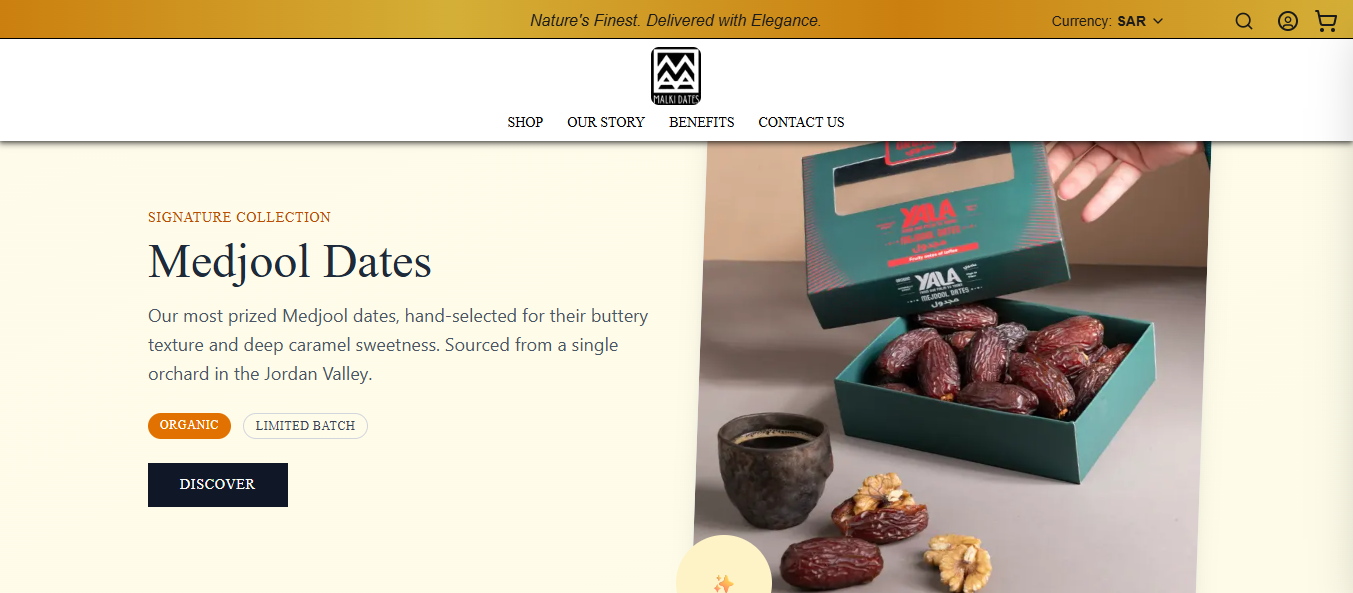Open the user account icon
This screenshot has height=593, width=1353.
(1287, 21)
